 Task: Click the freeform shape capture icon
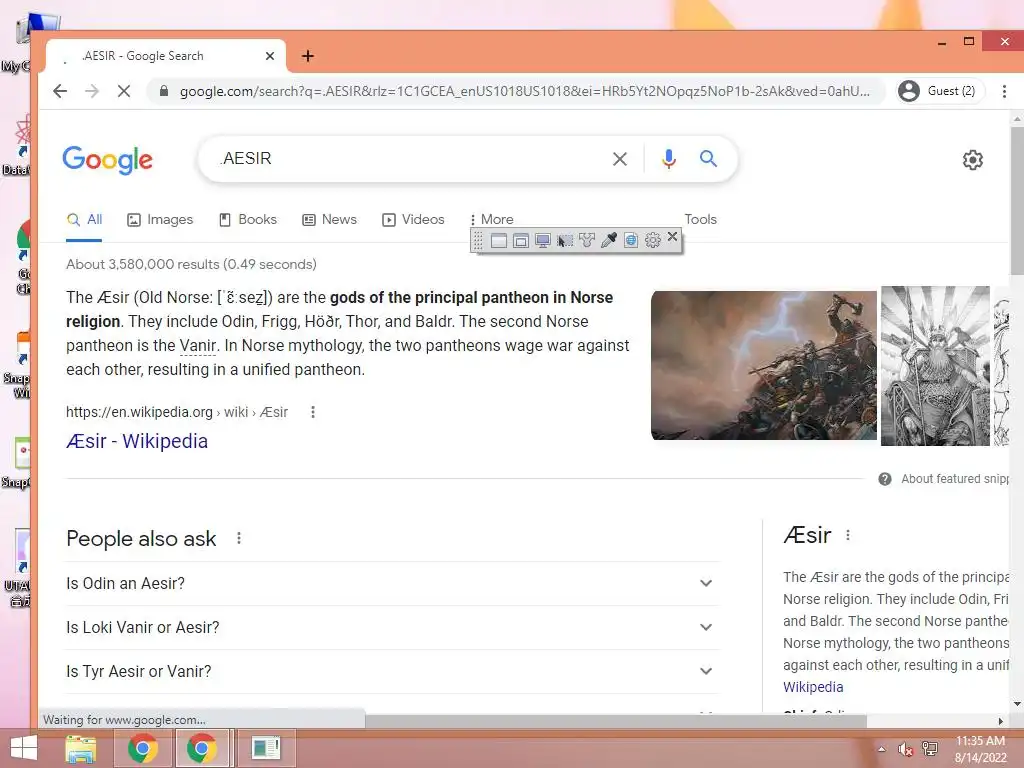click(586, 241)
